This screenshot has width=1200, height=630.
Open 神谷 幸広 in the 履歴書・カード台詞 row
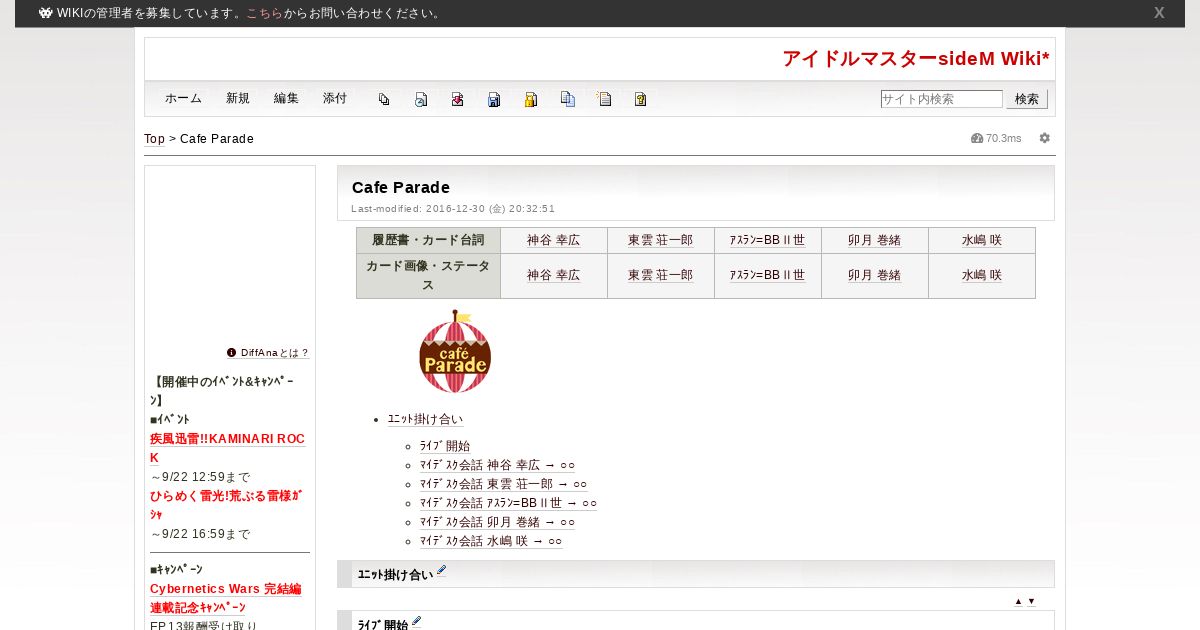553,240
